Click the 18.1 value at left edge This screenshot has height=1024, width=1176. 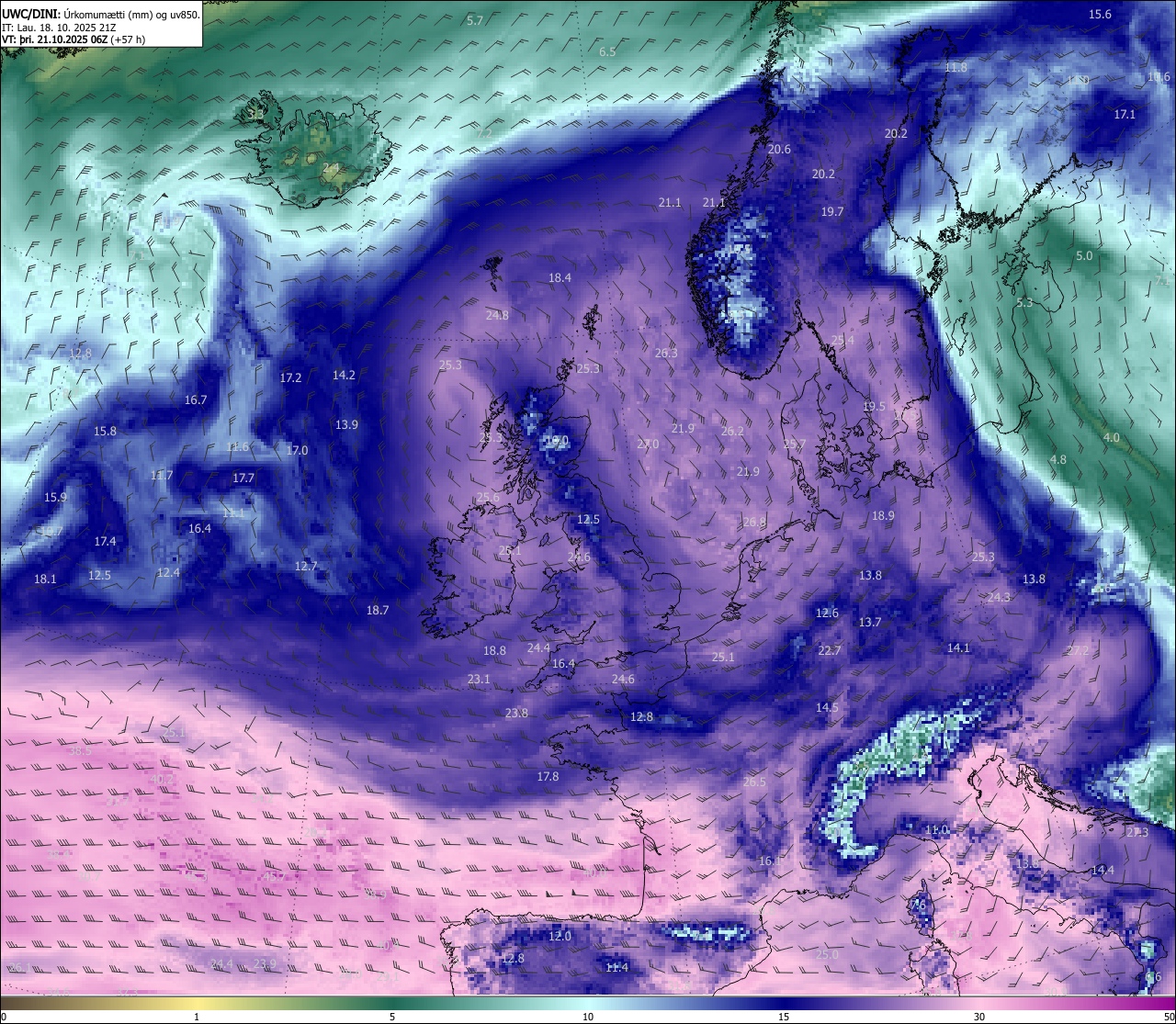click(45, 579)
